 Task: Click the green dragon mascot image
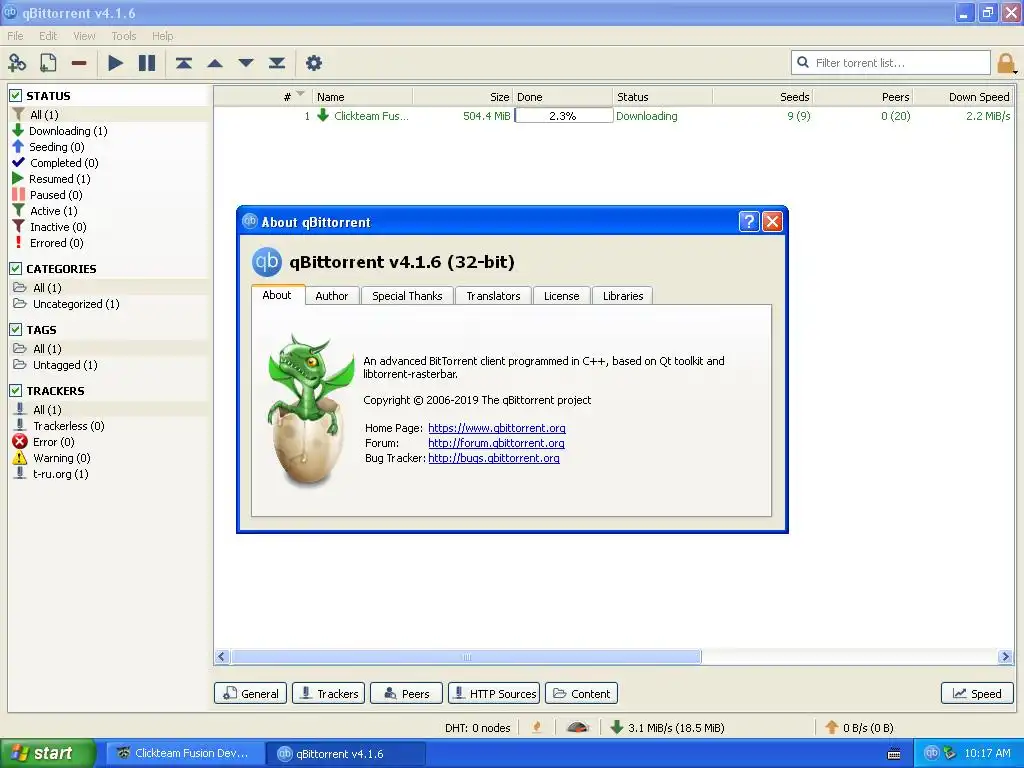pos(310,409)
